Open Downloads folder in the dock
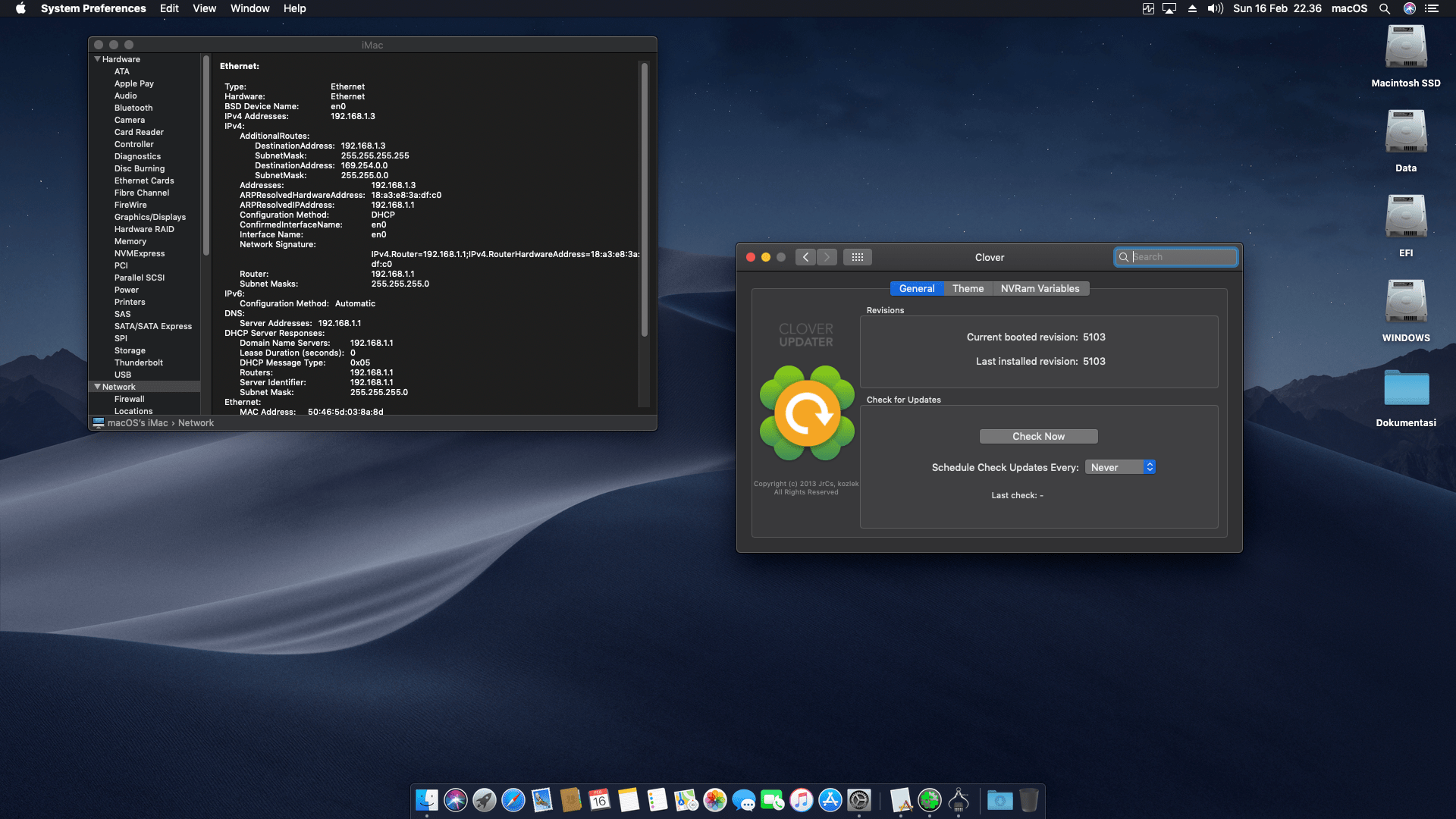 pyautogui.click(x=1000, y=800)
